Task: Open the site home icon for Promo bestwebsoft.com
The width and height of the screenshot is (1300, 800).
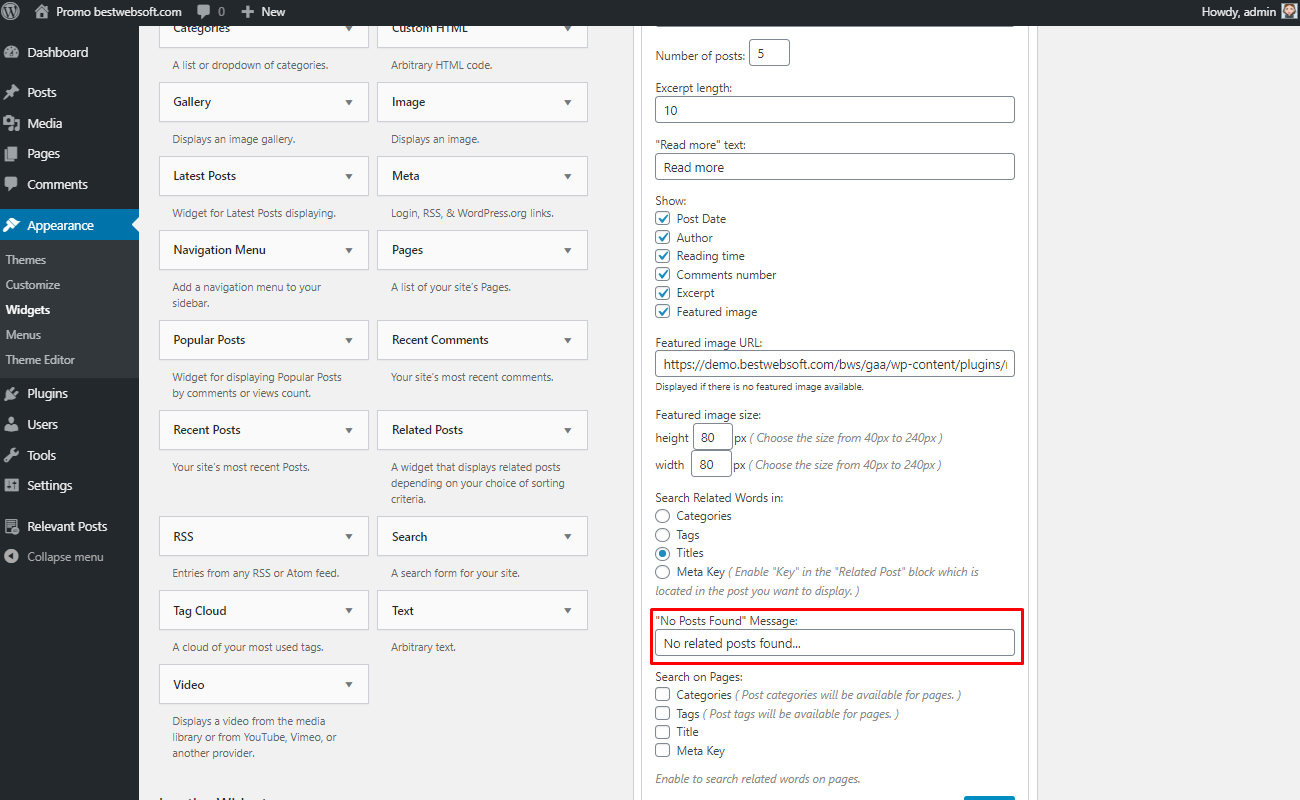Action: tap(41, 12)
